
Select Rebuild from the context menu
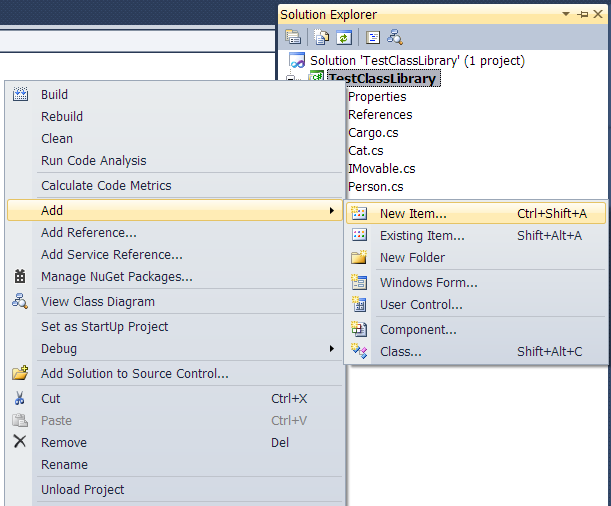[x=62, y=116]
